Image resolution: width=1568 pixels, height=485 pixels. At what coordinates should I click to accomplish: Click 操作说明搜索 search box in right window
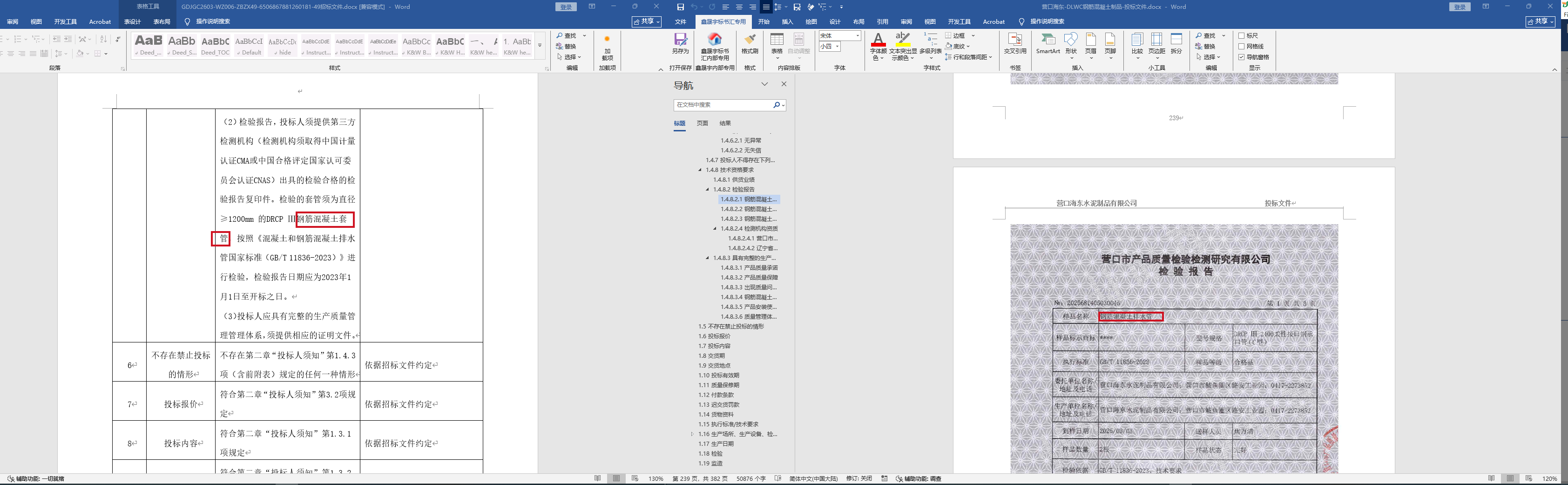click(x=1047, y=22)
